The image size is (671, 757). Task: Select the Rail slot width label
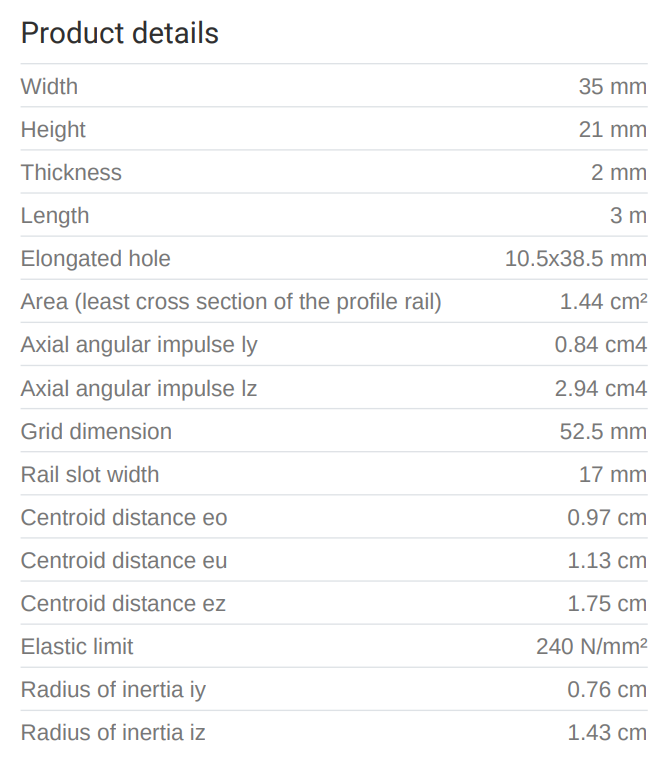[x=89, y=474]
